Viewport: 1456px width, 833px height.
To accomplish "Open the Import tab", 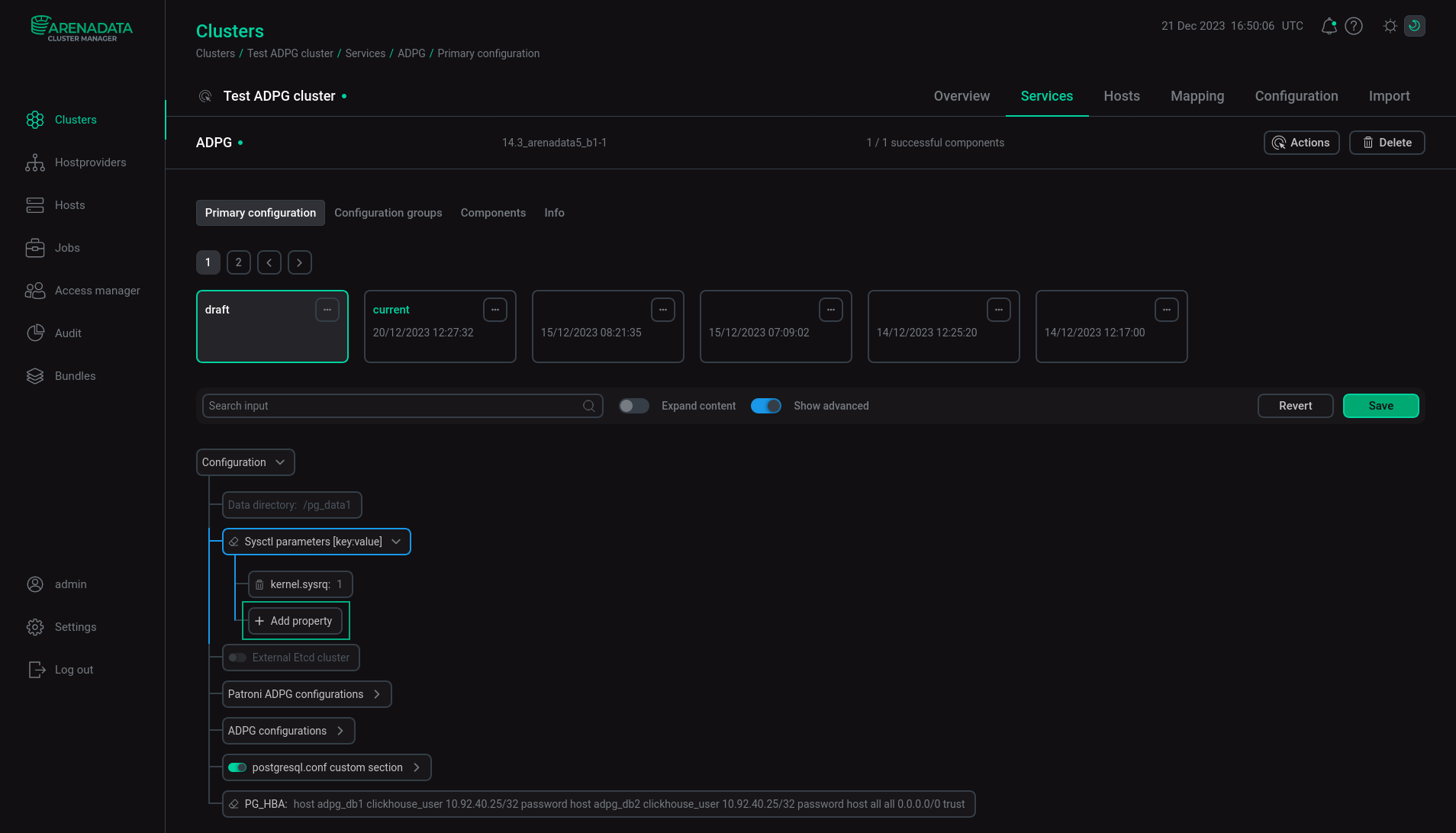I will coord(1389,96).
